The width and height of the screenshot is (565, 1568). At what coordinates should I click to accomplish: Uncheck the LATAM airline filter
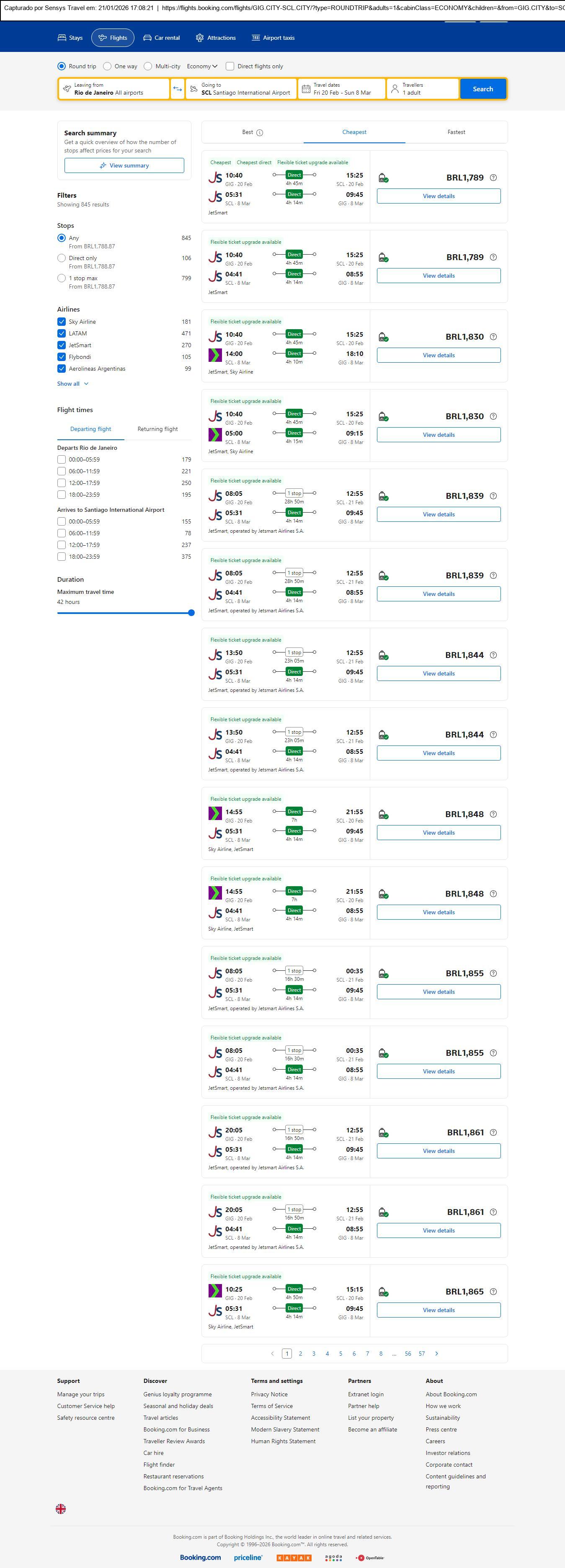(x=62, y=333)
